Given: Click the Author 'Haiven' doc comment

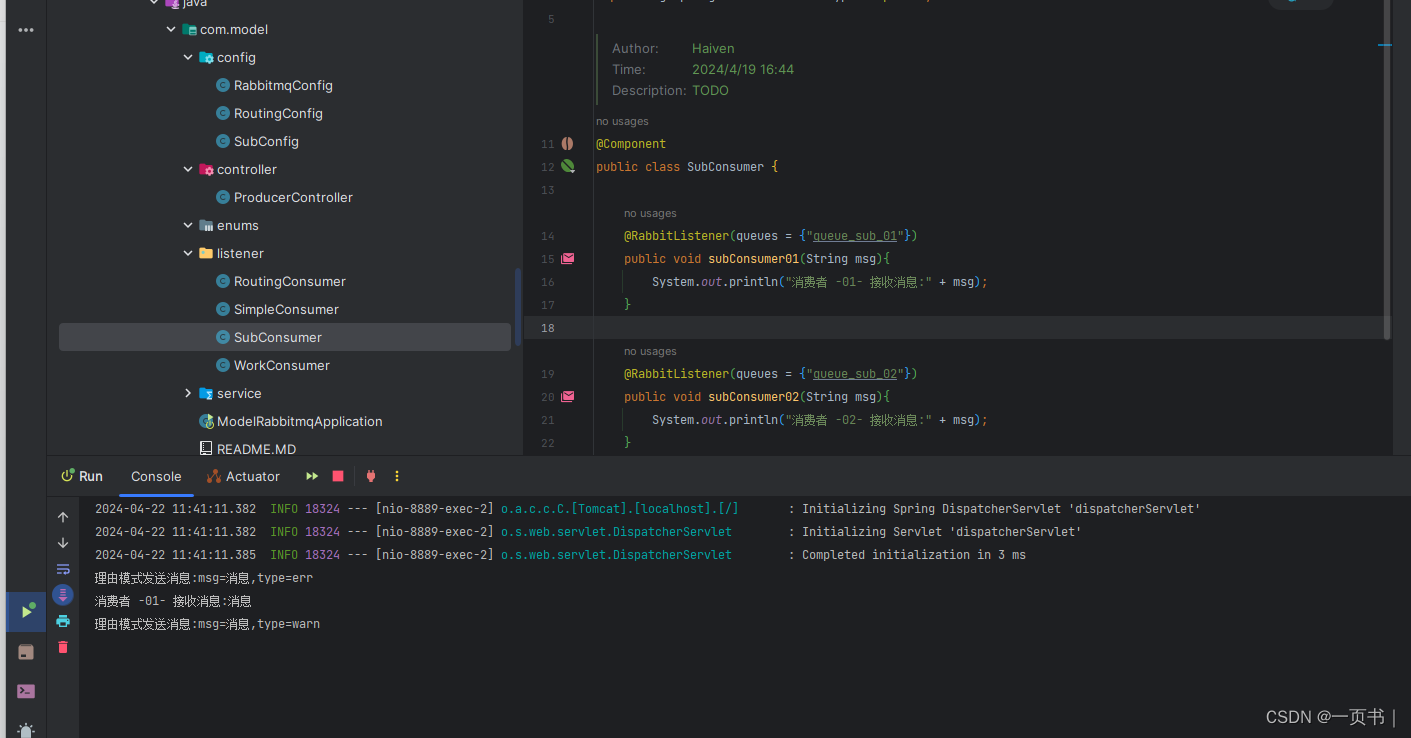Looking at the screenshot, I should point(713,48).
